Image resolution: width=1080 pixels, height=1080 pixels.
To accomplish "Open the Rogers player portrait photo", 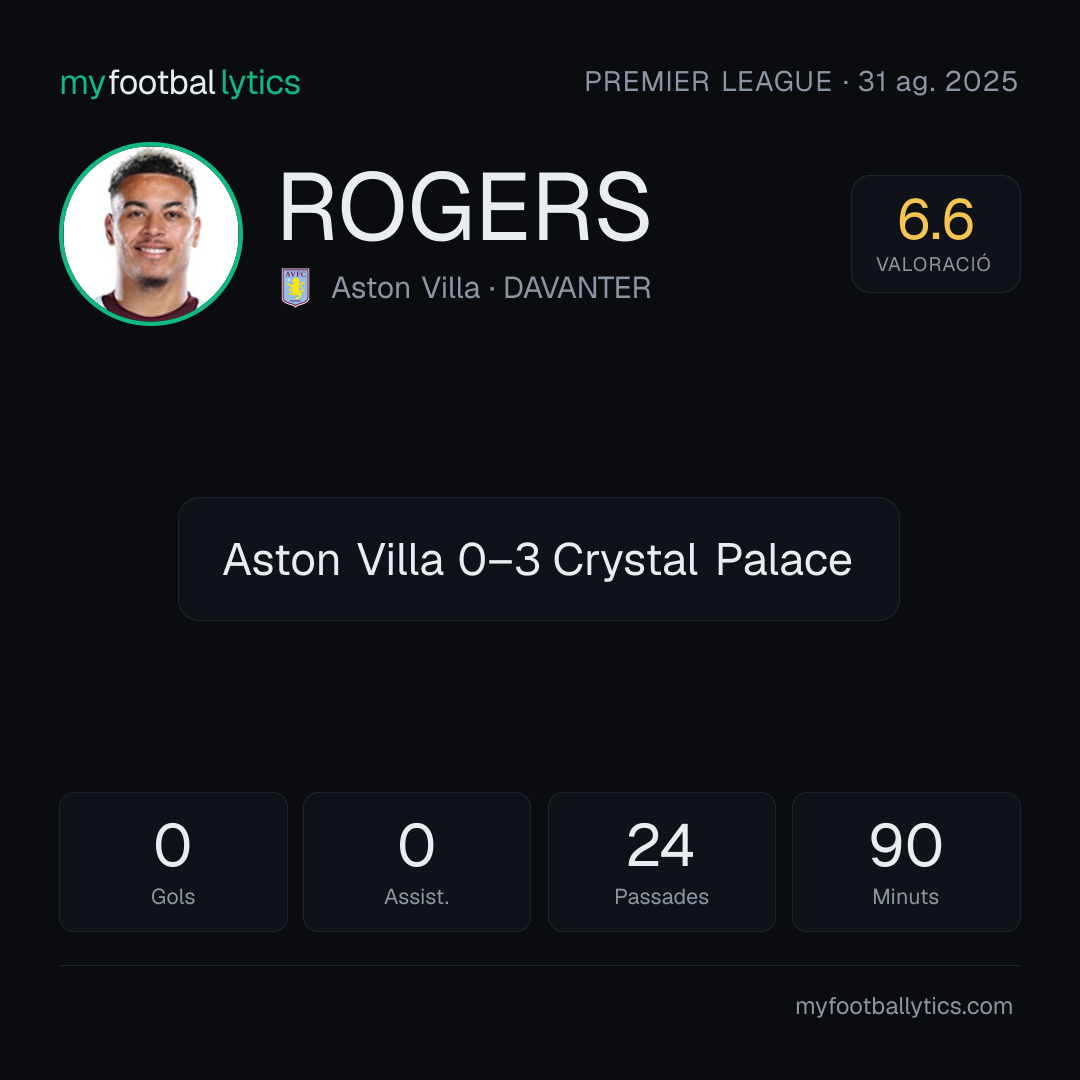I will [151, 233].
